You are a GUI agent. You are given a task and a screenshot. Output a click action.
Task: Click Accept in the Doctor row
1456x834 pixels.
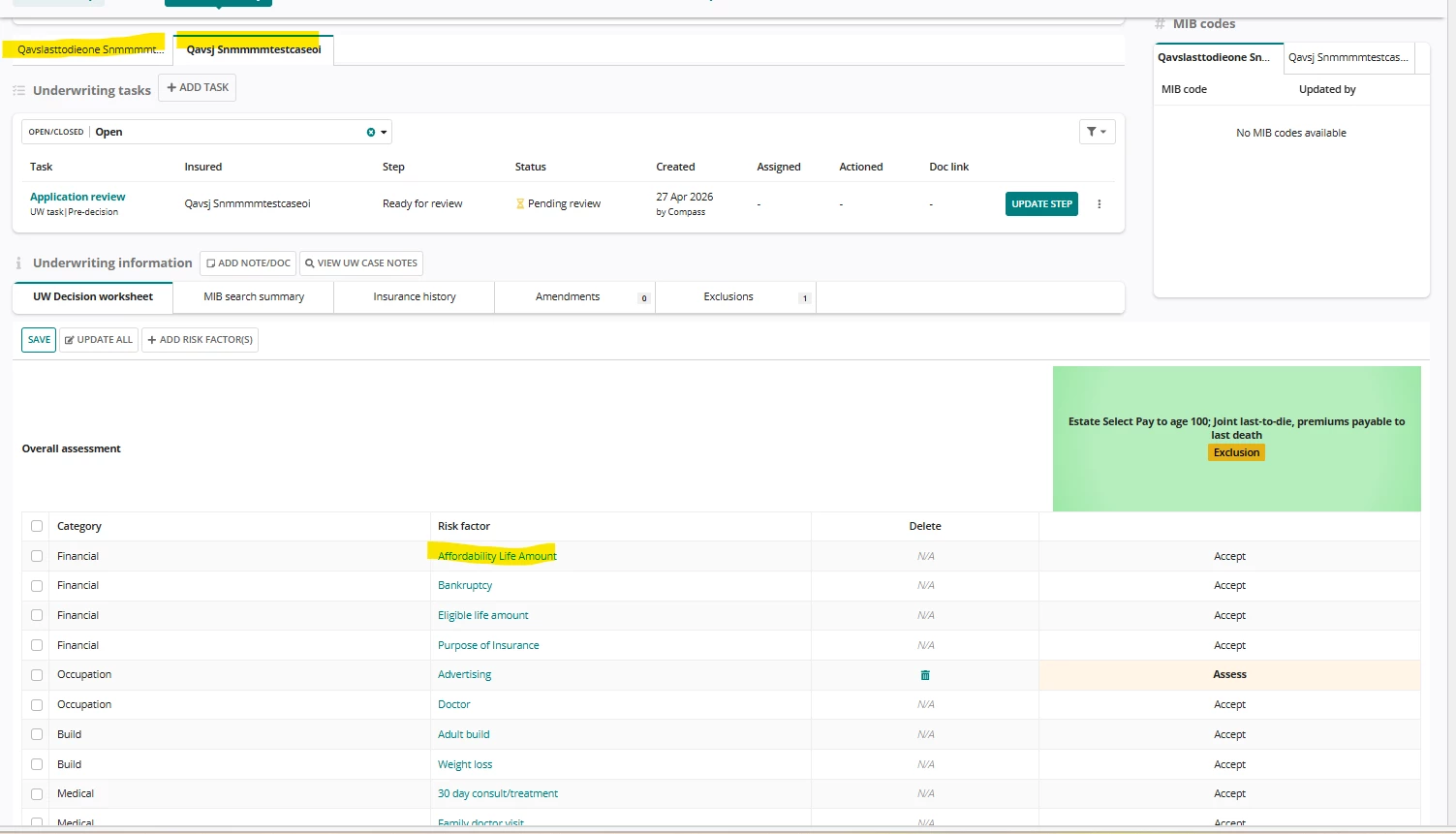click(x=1229, y=705)
